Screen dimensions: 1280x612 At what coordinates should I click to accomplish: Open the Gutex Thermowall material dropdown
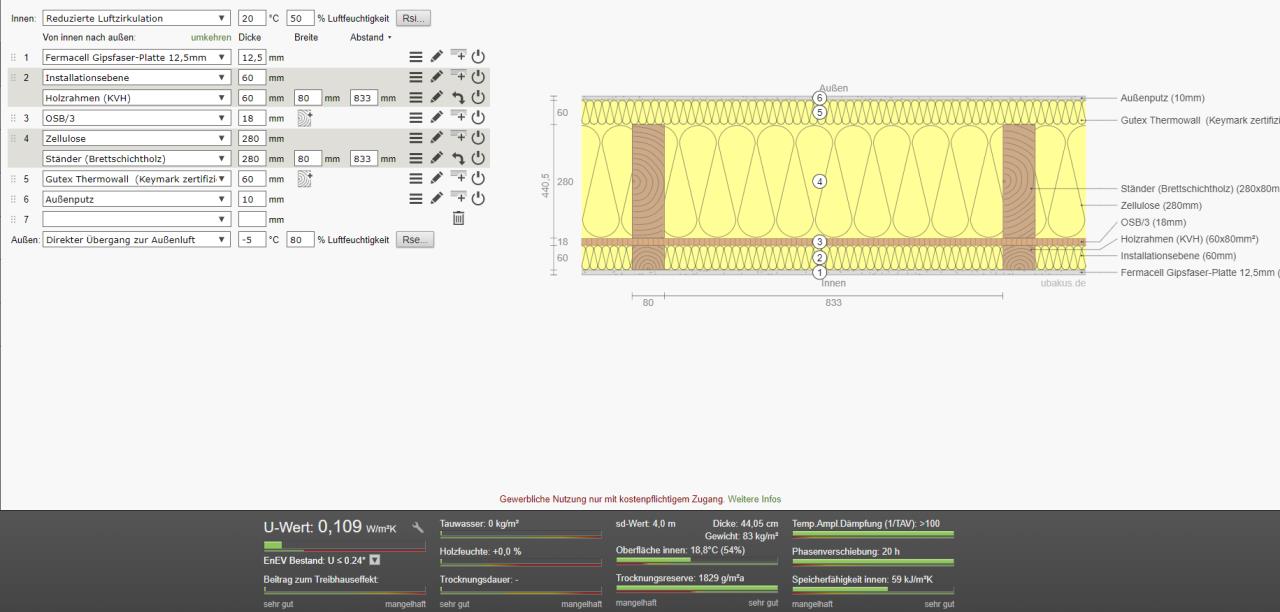136,178
